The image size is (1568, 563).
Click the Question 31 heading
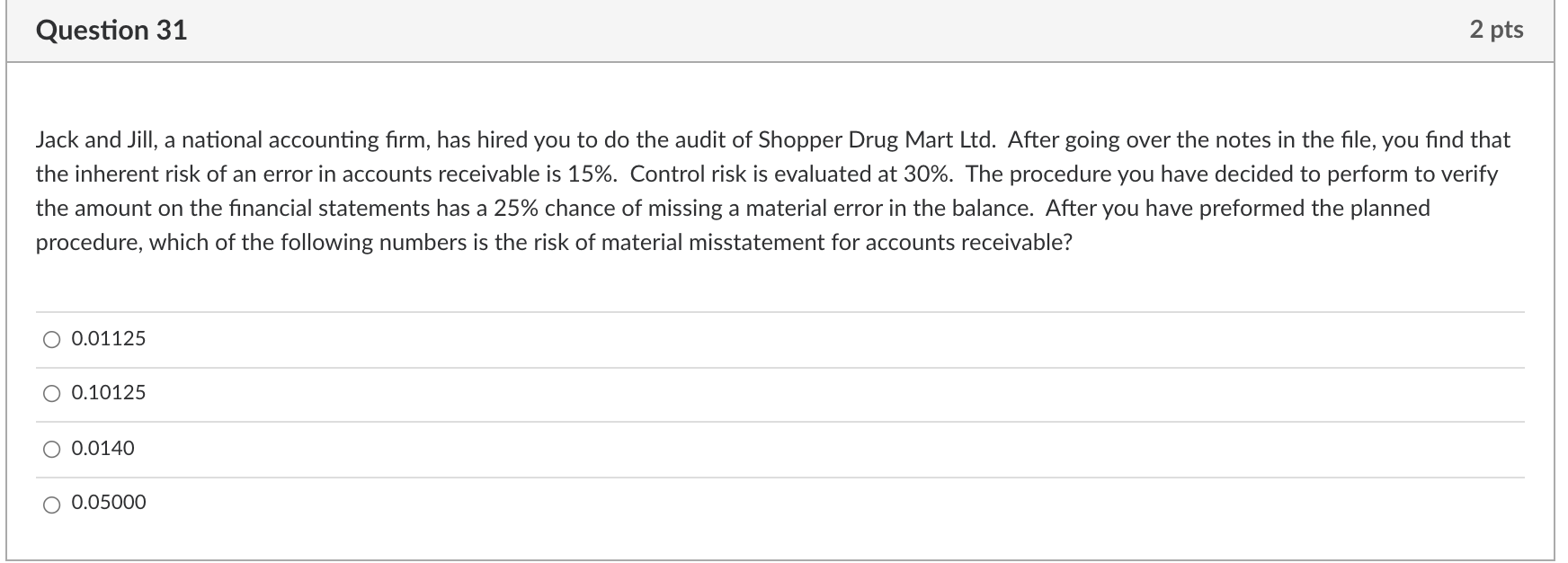(111, 31)
